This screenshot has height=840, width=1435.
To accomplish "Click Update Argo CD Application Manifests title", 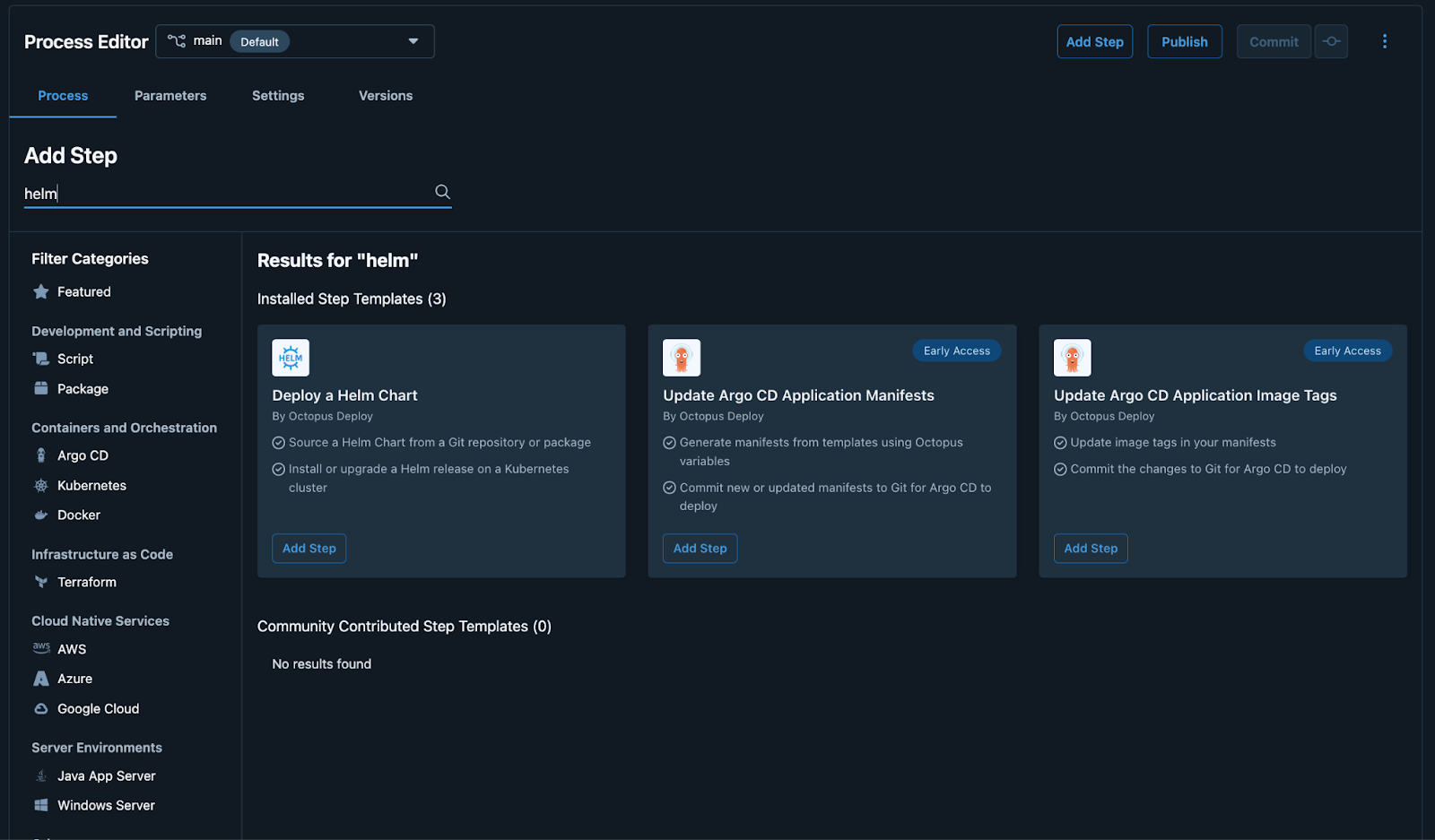I will (x=798, y=395).
